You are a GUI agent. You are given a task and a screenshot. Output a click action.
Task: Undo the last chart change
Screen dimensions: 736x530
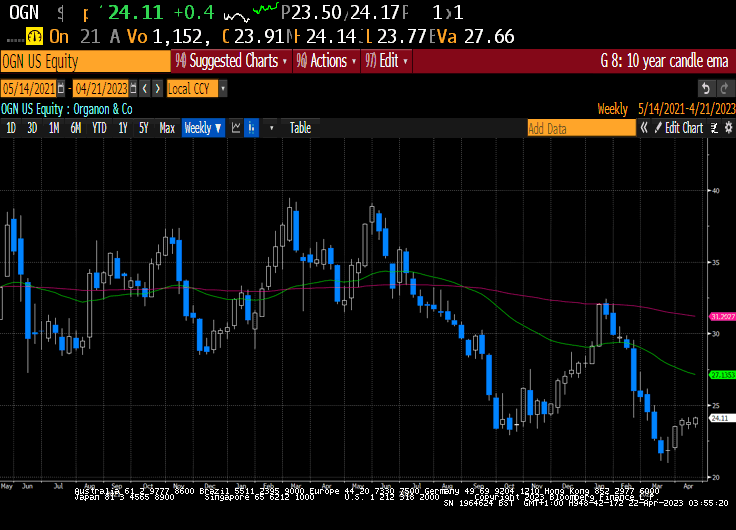pos(706,88)
